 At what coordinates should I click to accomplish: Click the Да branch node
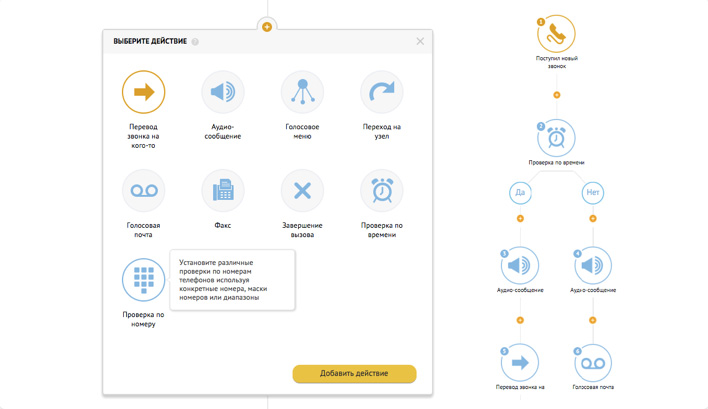coord(520,192)
